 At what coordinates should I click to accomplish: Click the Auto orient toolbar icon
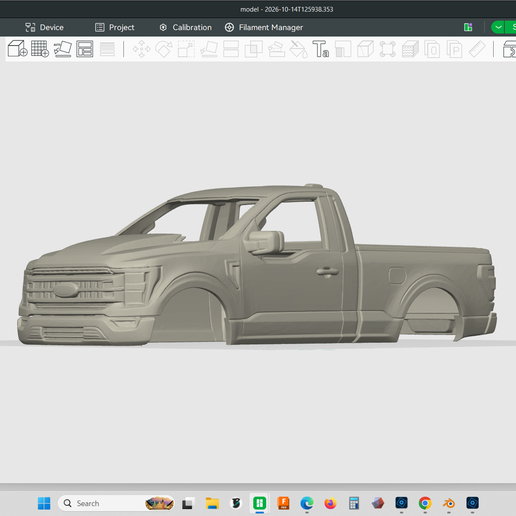click(x=63, y=49)
